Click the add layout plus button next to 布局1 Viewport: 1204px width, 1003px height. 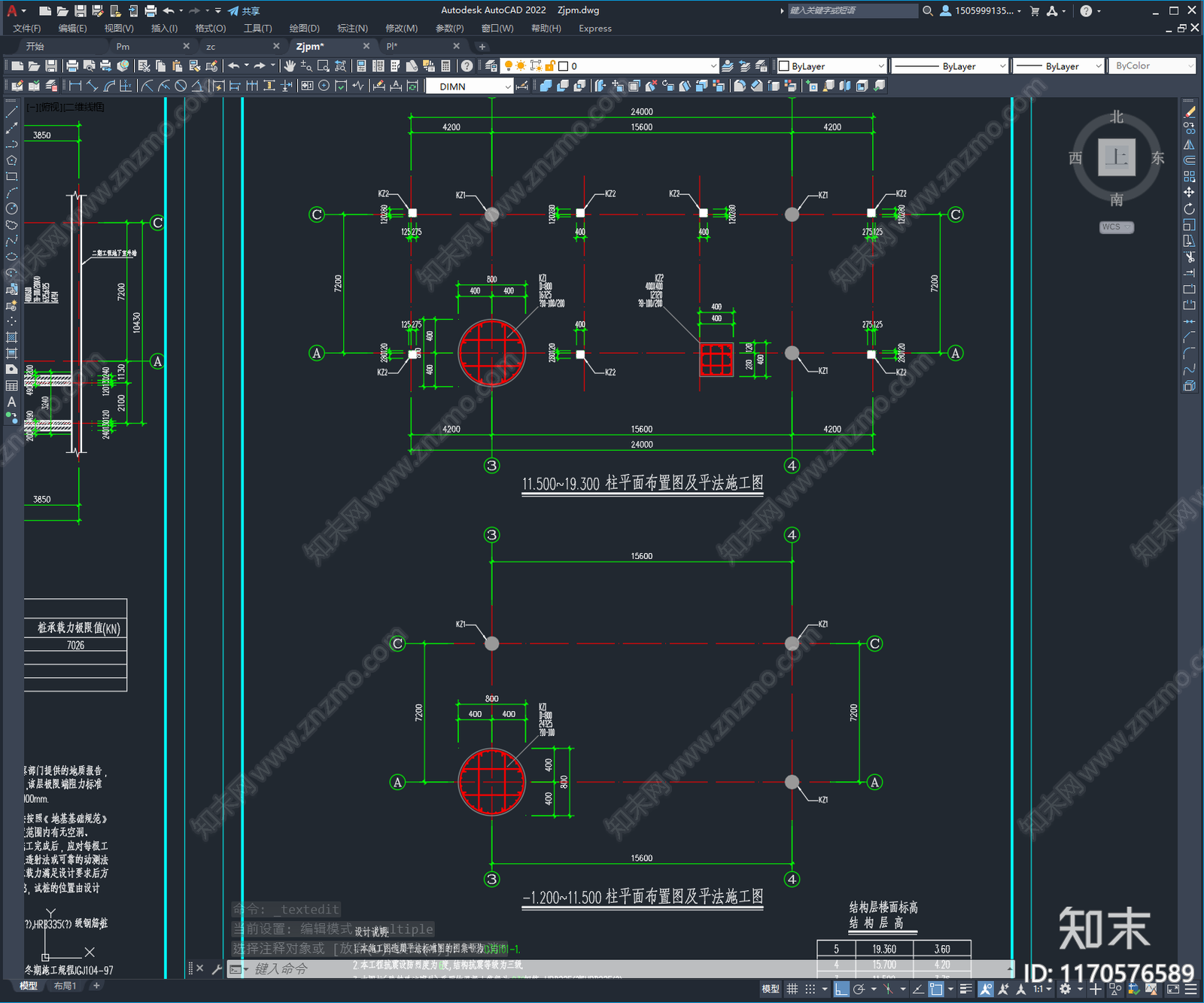click(x=96, y=986)
